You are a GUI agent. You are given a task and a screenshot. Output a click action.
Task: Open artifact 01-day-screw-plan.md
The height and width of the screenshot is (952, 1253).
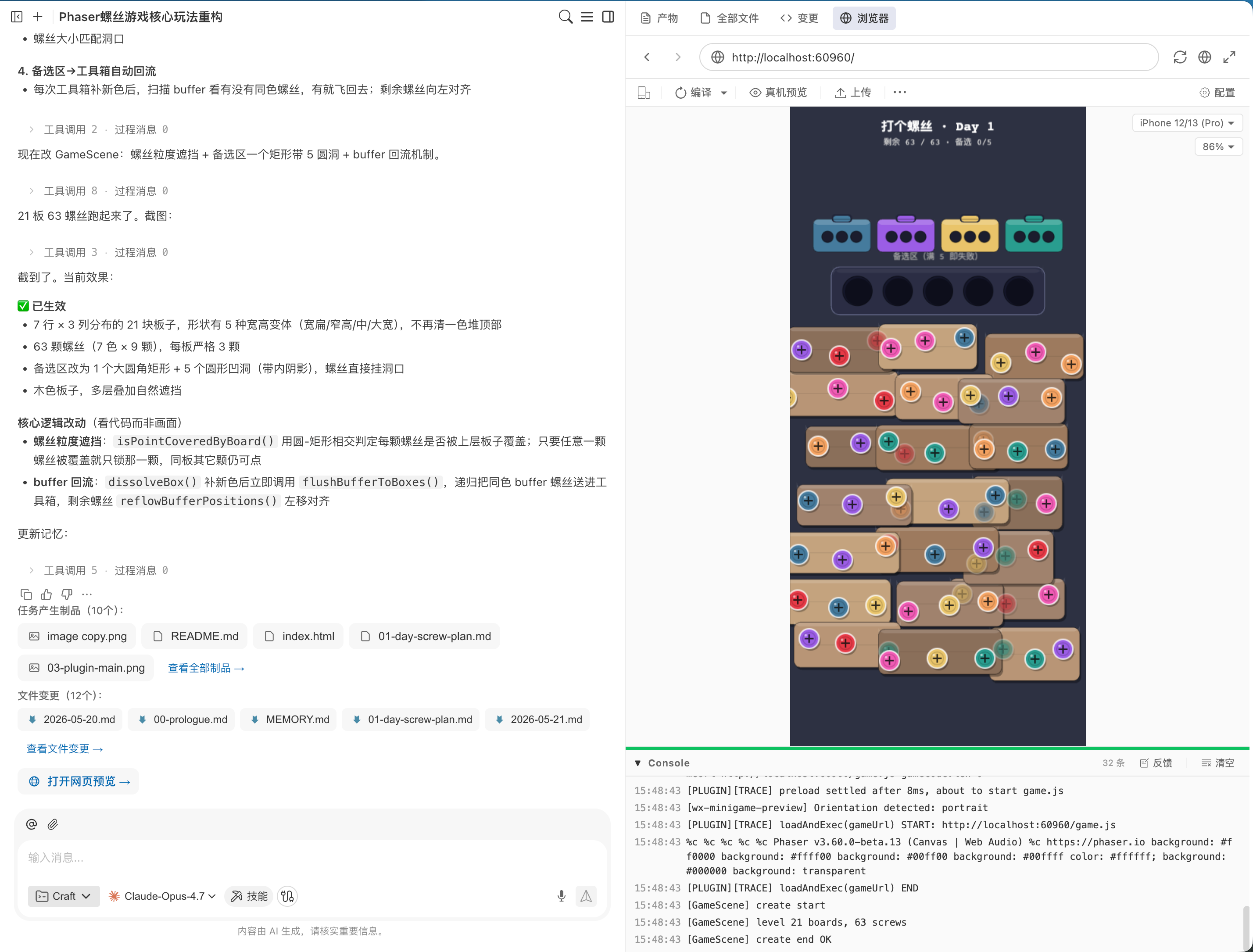425,637
